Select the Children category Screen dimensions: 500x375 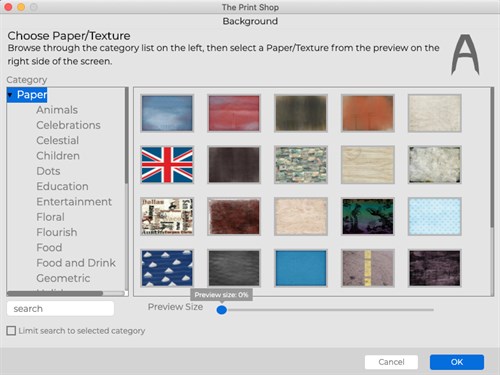pos(58,156)
